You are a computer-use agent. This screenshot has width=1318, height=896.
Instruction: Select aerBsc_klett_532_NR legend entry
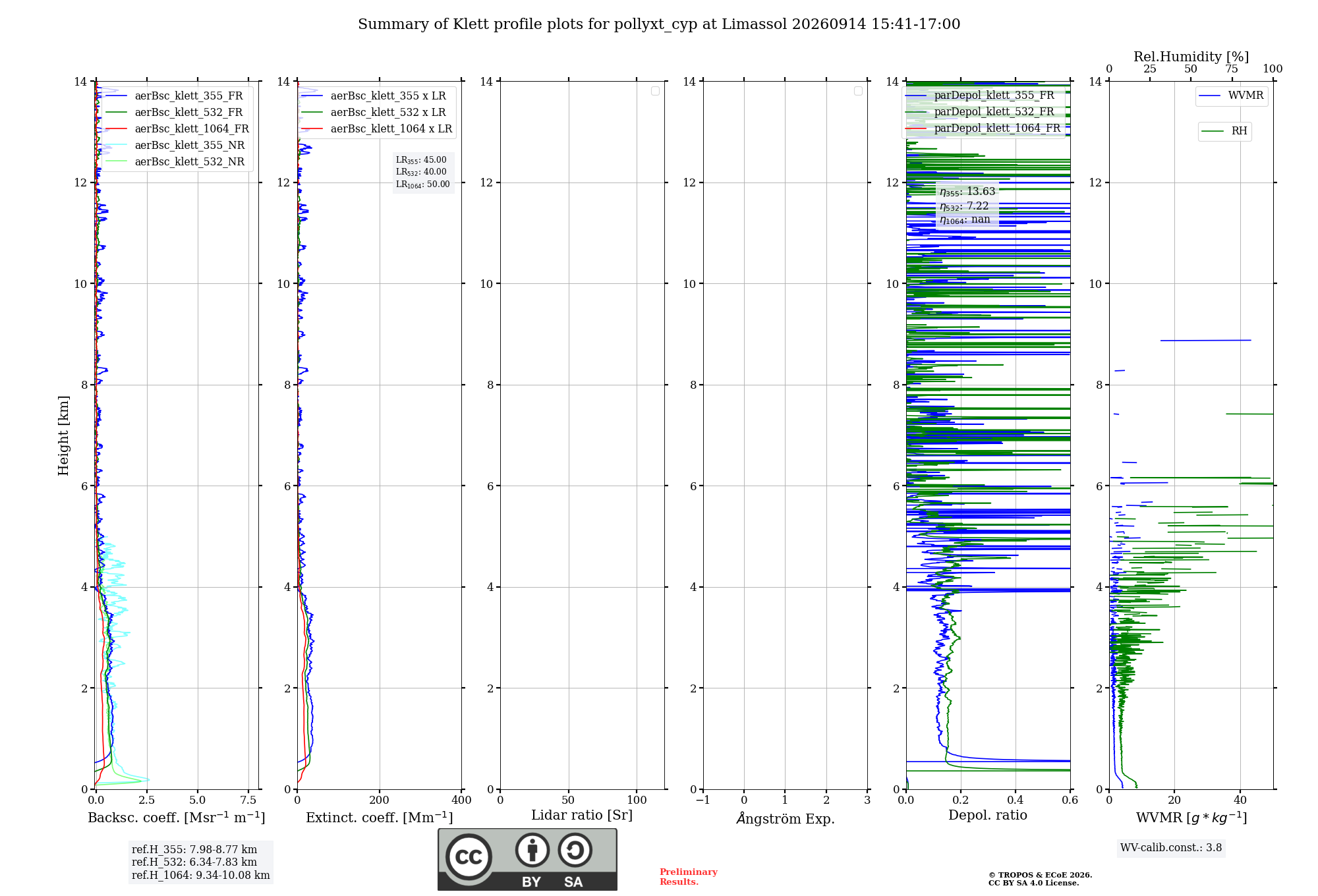[x=177, y=161]
